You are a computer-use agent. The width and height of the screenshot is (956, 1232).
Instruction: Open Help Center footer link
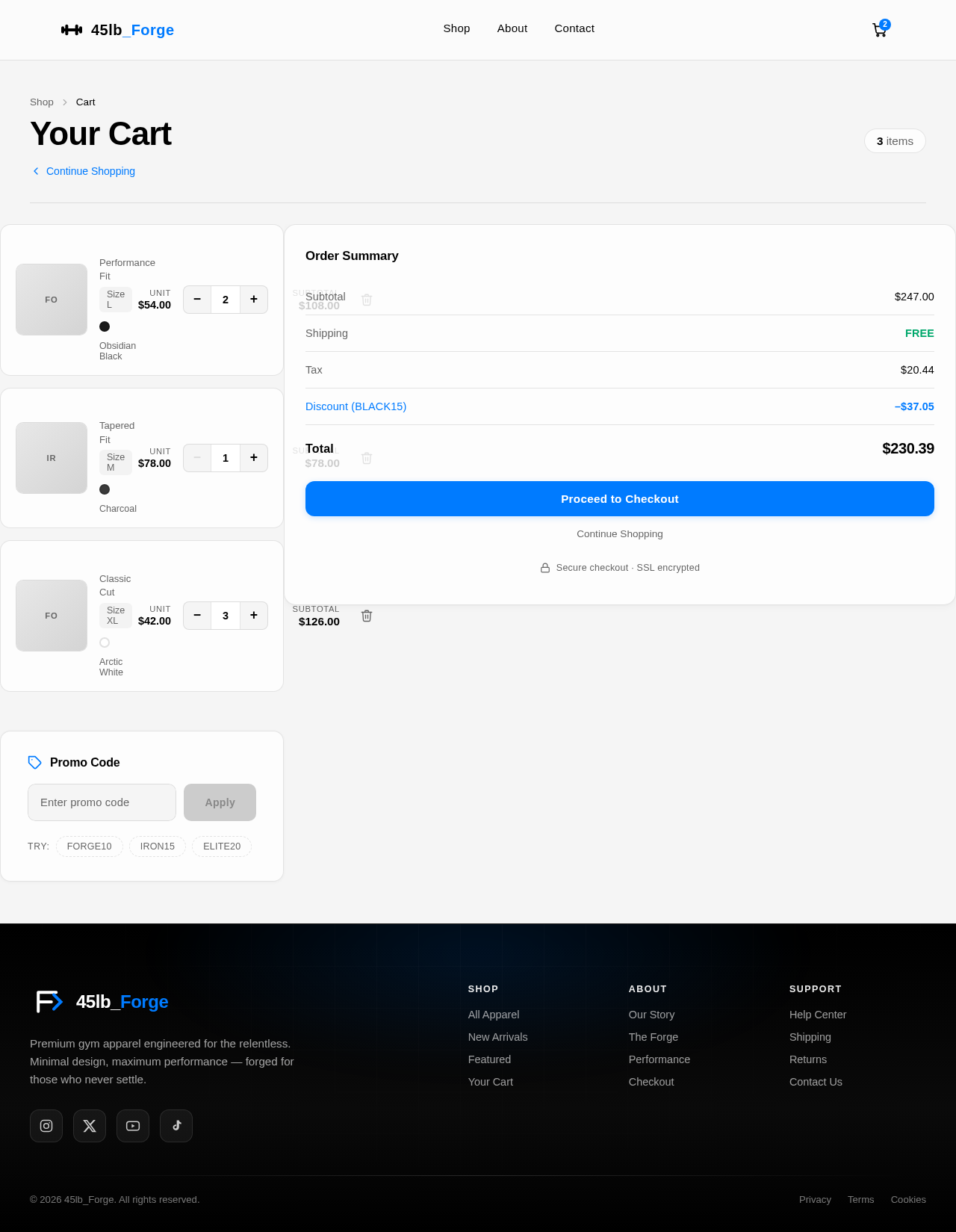(x=818, y=1015)
